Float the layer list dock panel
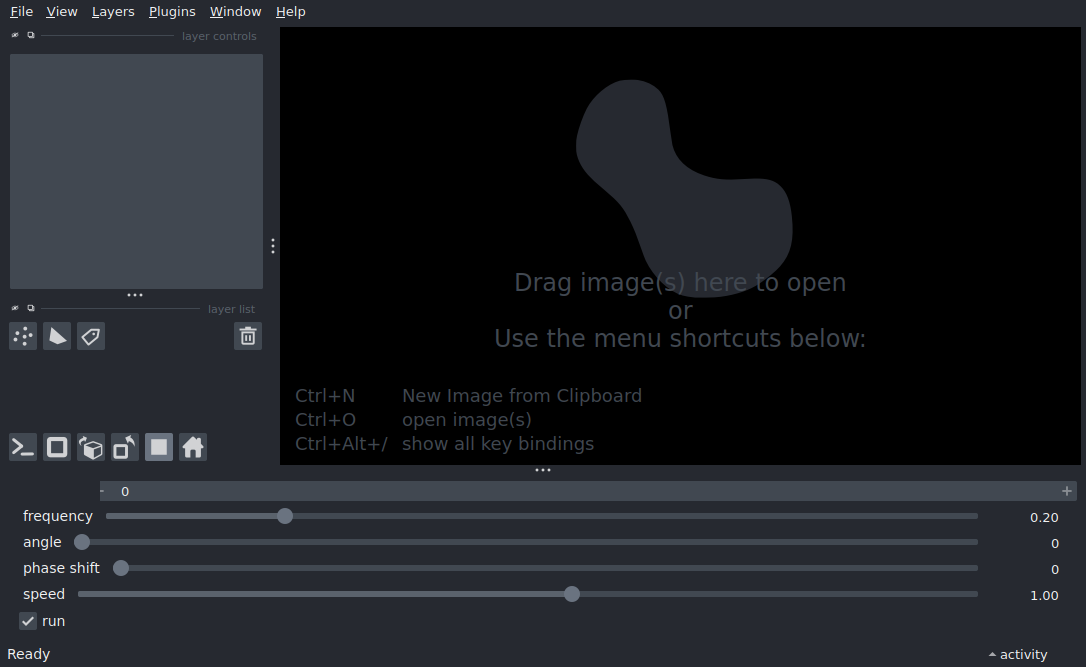Screen dimensions: 1086x667 pos(30,308)
